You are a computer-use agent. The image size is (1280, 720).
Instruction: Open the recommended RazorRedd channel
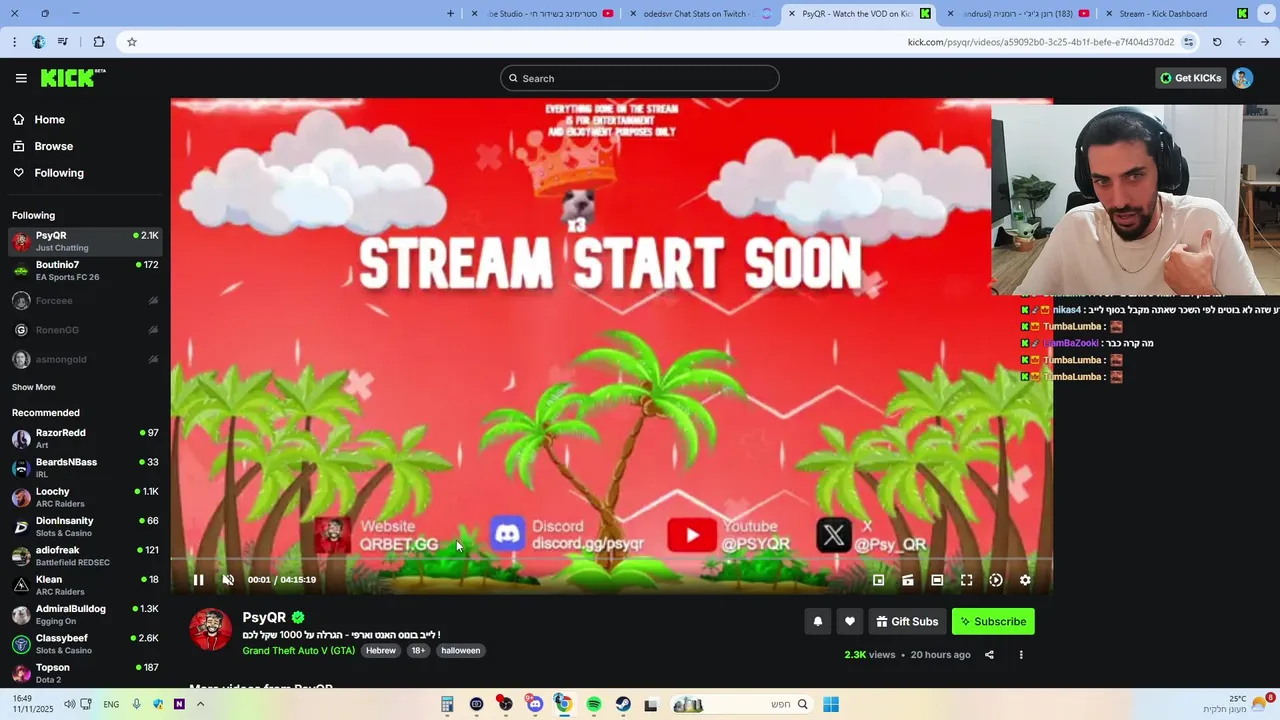(85, 438)
